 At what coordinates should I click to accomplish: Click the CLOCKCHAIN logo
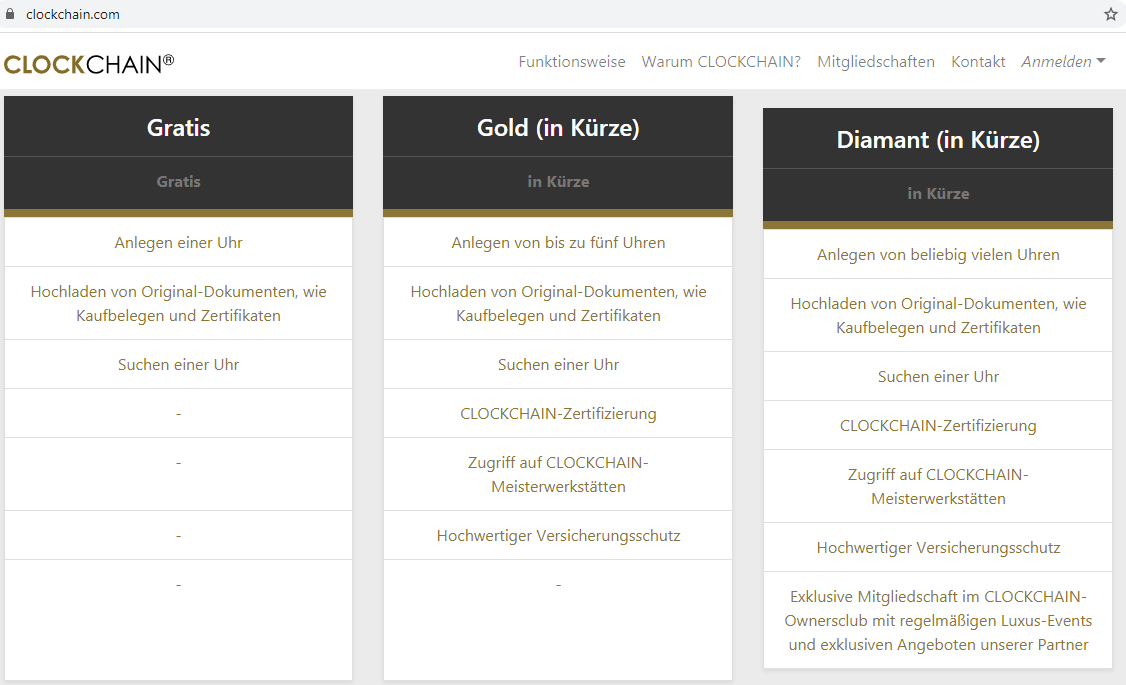coord(88,62)
